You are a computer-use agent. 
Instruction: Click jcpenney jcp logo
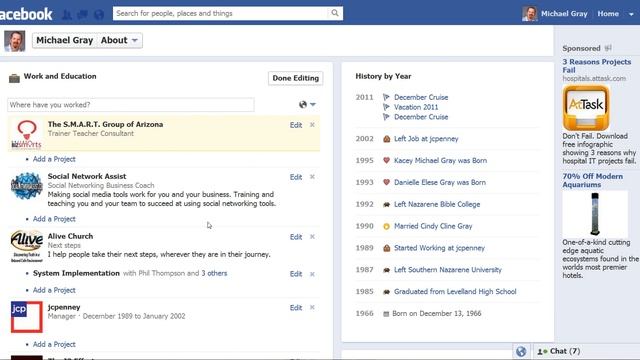(x=27, y=317)
